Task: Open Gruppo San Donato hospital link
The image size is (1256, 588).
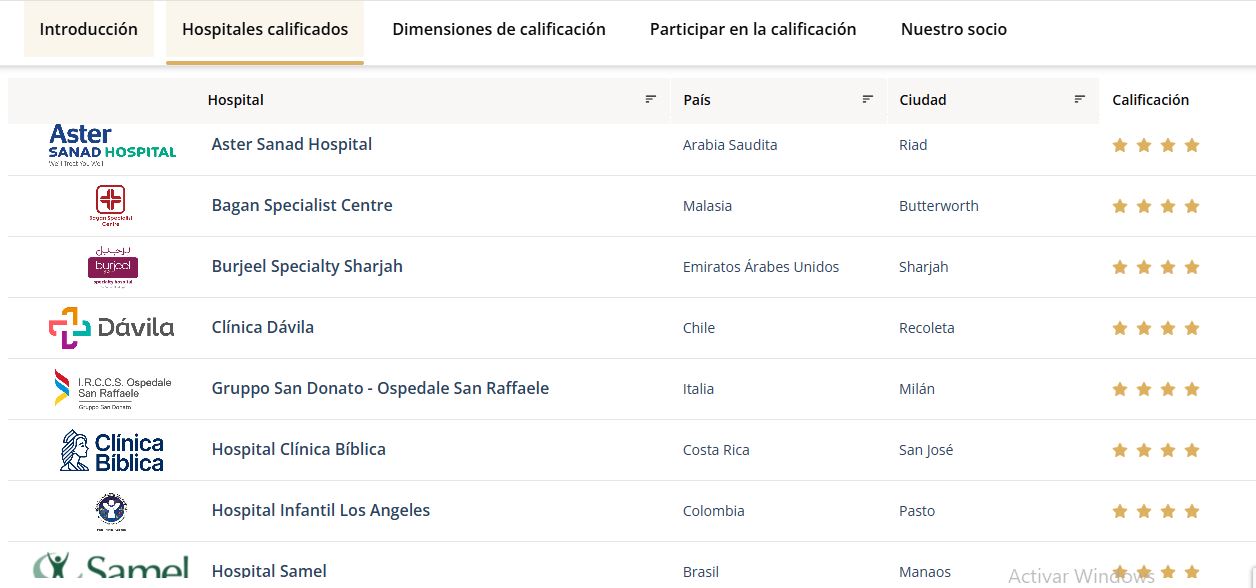Action: pyautogui.click(x=380, y=388)
